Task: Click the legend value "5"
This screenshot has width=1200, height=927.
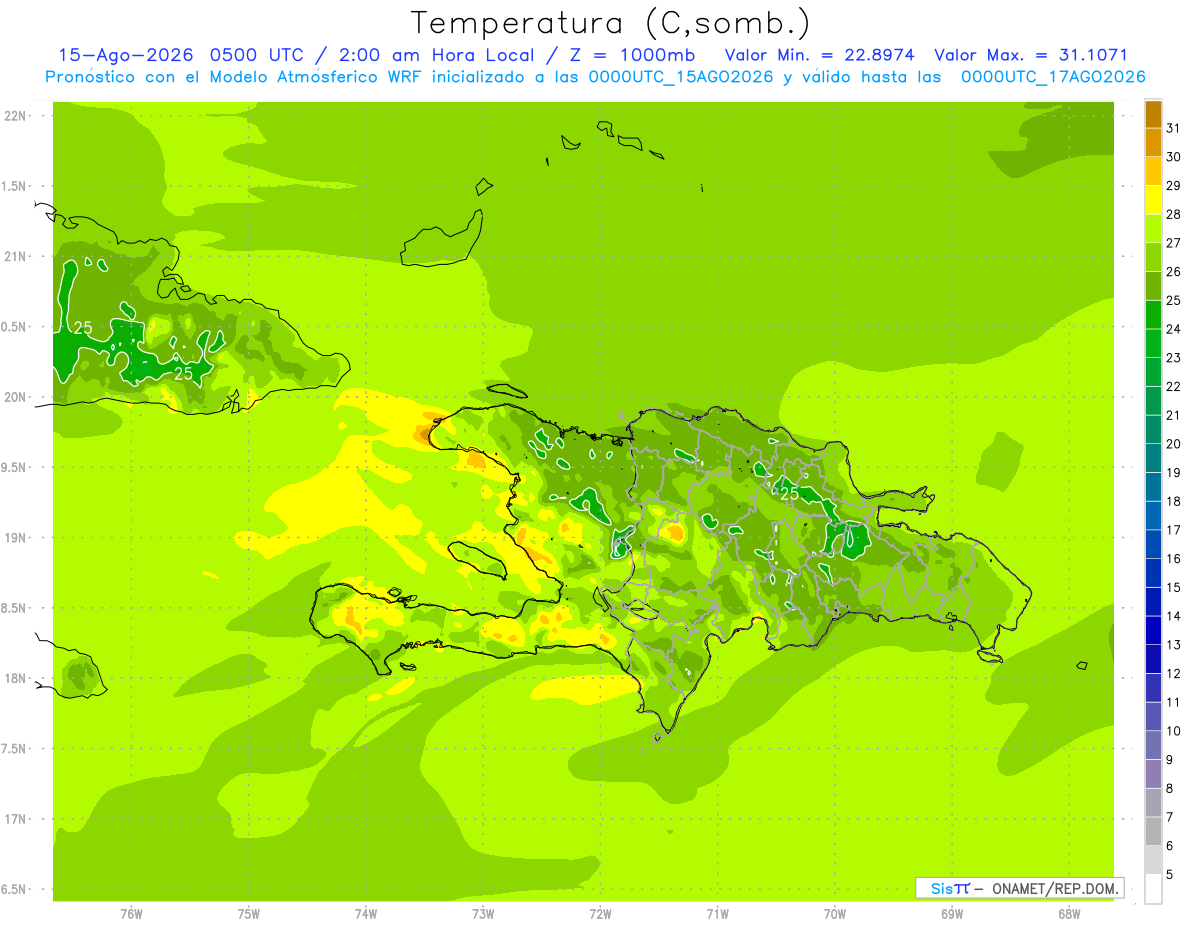Action: (x=1170, y=875)
